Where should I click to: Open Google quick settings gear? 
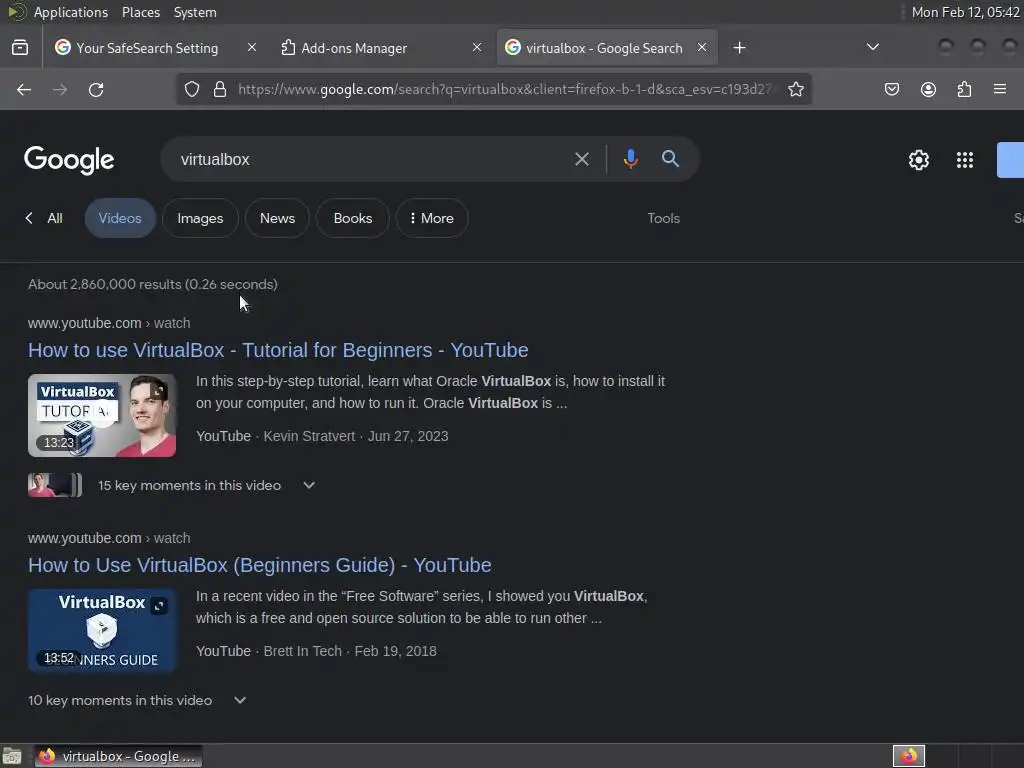point(919,160)
